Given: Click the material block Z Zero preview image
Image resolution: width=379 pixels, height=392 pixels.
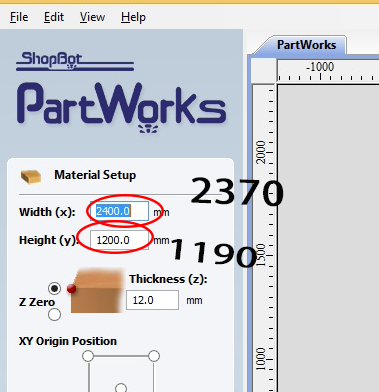Looking at the screenshot, I should (x=96, y=290).
